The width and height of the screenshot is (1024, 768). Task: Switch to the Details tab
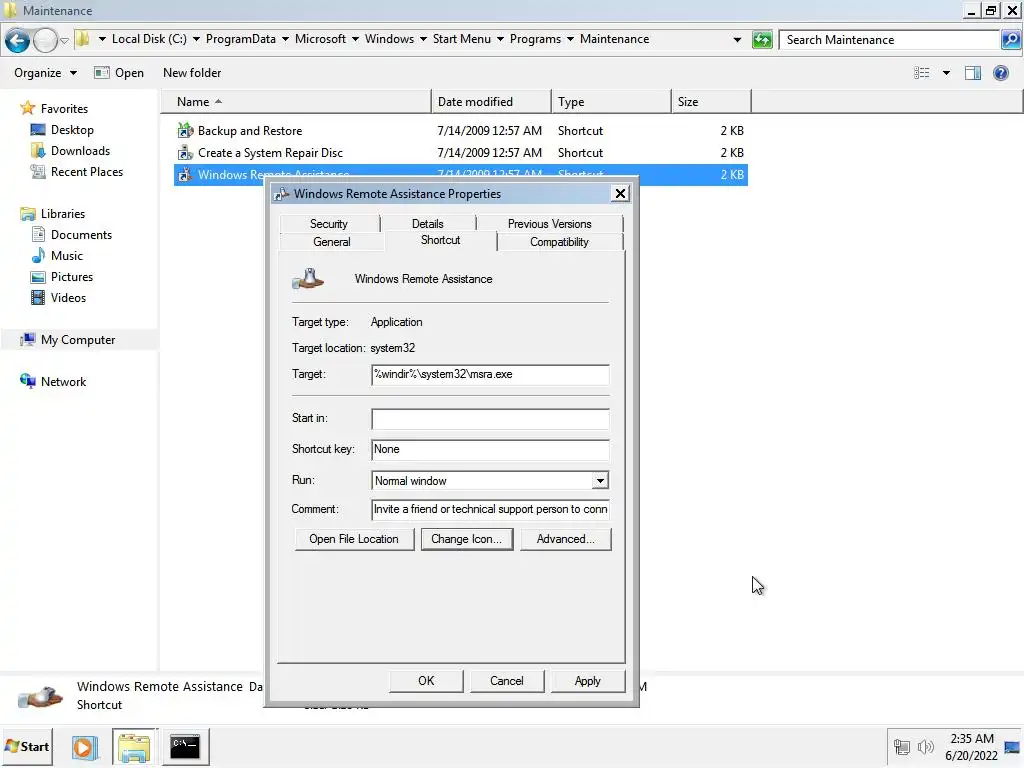[428, 223]
